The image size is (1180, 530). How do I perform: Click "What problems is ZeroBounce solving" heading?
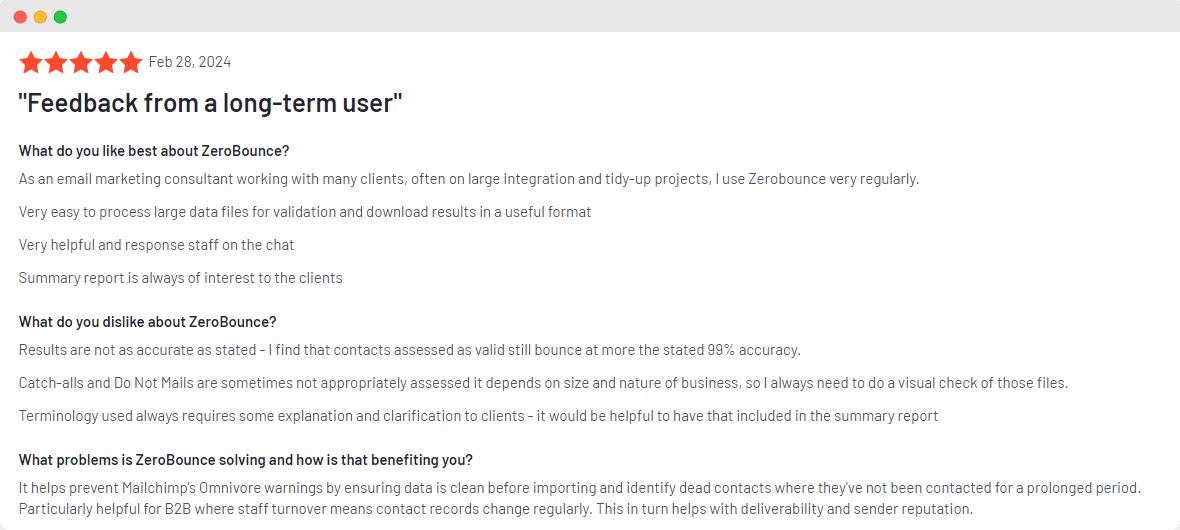[246, 460]
